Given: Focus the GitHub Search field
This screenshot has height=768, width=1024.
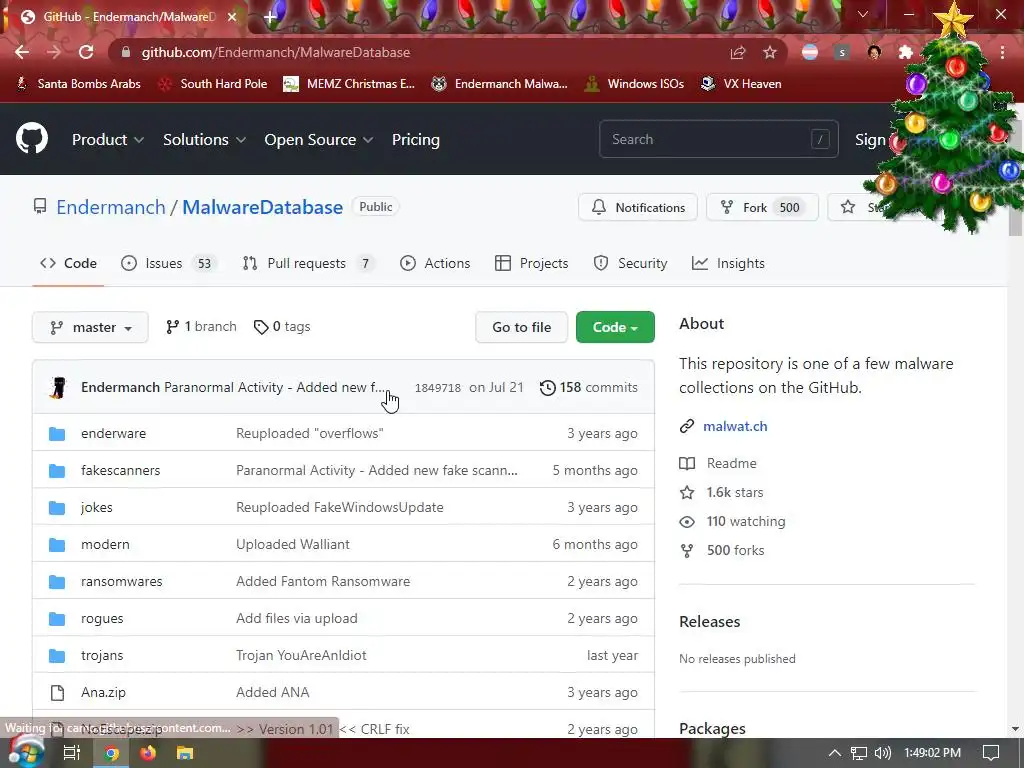Looking at the screenshot, I should [x=718, y=139].
